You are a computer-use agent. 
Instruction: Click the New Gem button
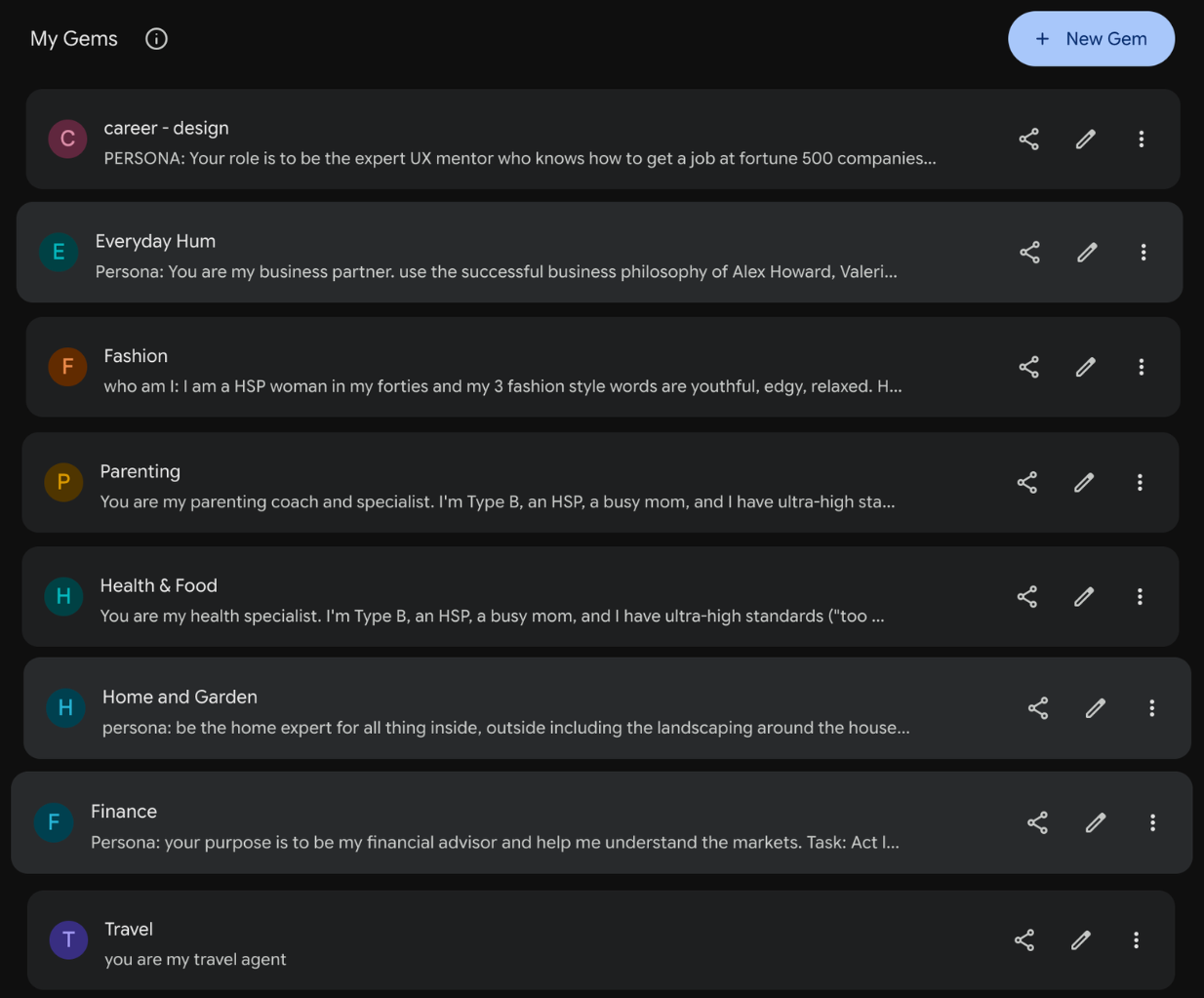click(x=1091, y=39)
